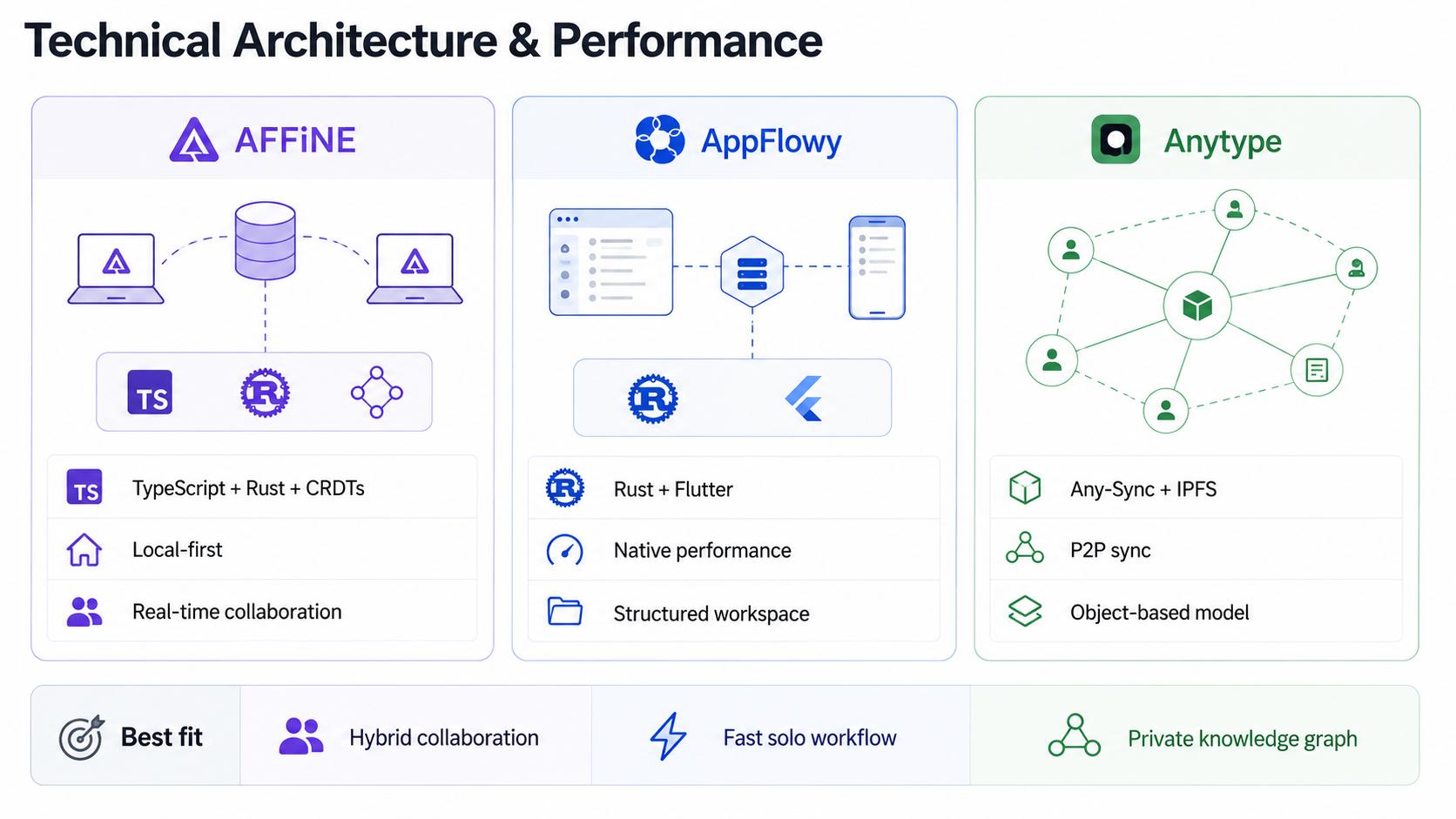Screen dimensions: 1456x819
Task: Click the 'Structured workspace' text
Action: pos(711,614)
